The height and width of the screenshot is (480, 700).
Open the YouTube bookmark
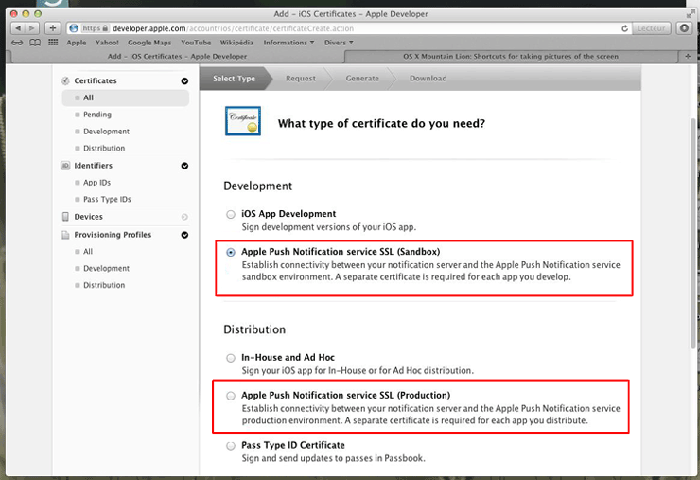tap(196, 42)
